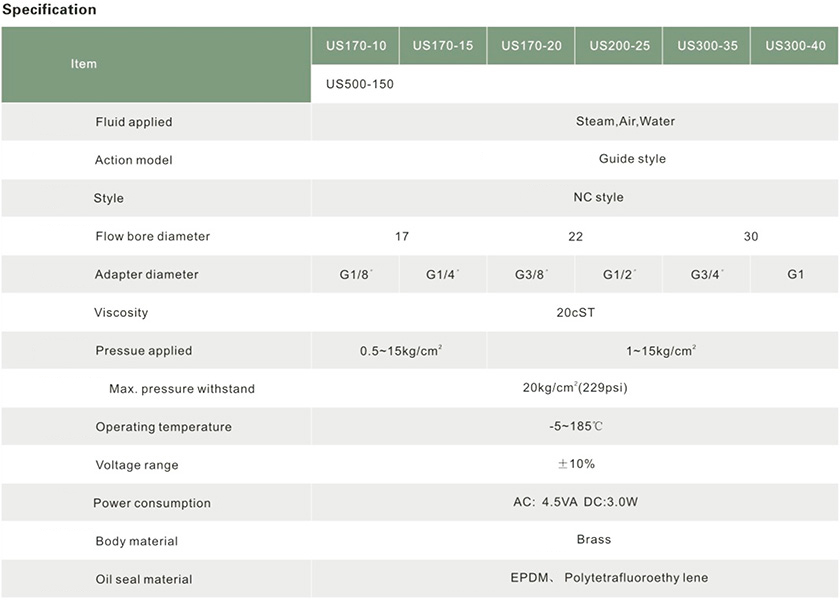Viewport: 840px width, 601px height.
Task: Select the US300-40 column header
Action: [795, 46]
